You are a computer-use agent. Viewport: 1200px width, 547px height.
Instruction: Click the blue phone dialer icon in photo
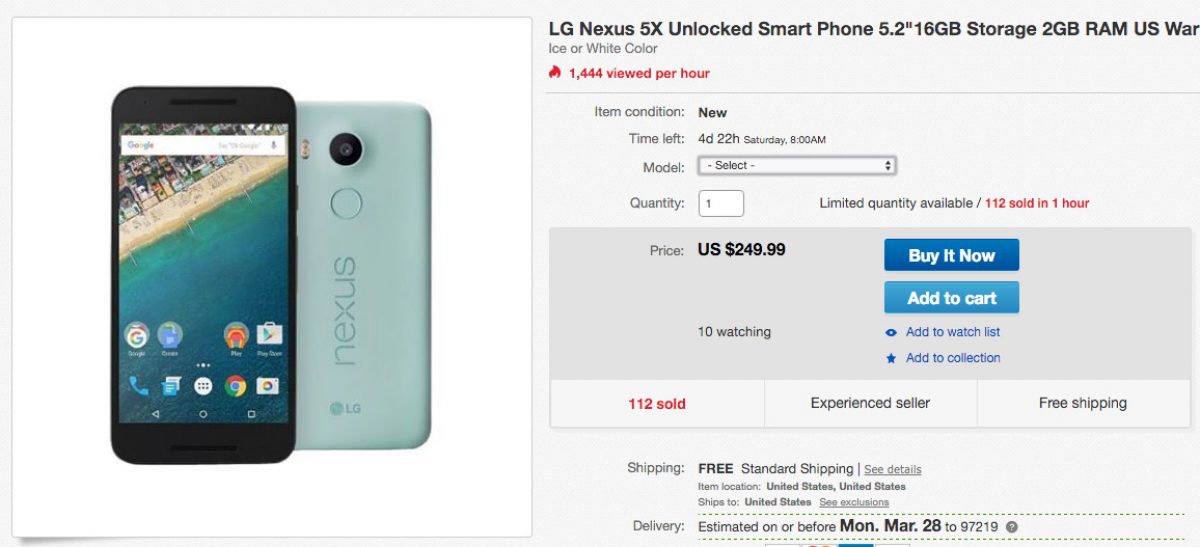pyautogui.click(x=138, y=385)
